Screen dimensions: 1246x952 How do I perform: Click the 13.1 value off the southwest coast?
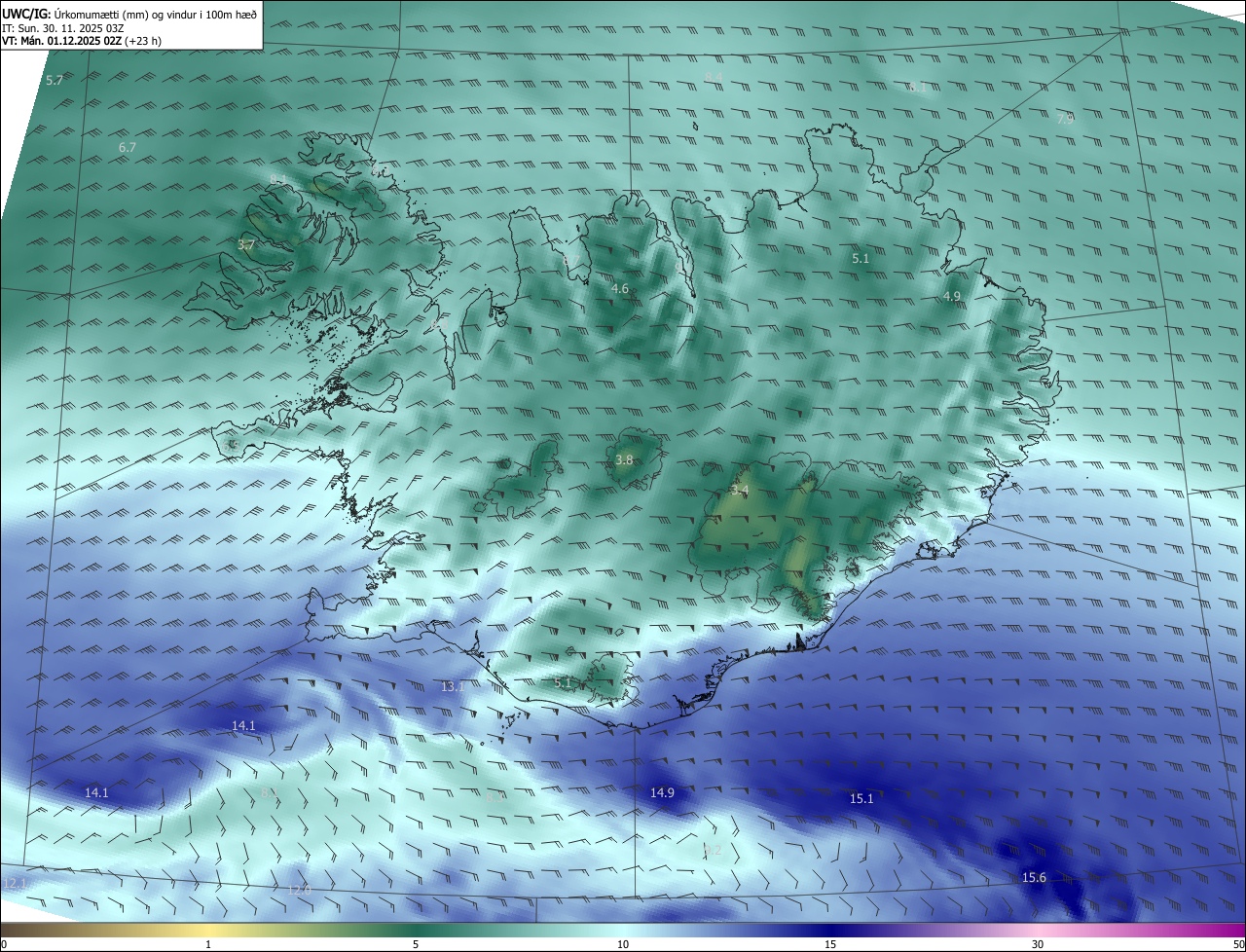[x=453, y=686]
